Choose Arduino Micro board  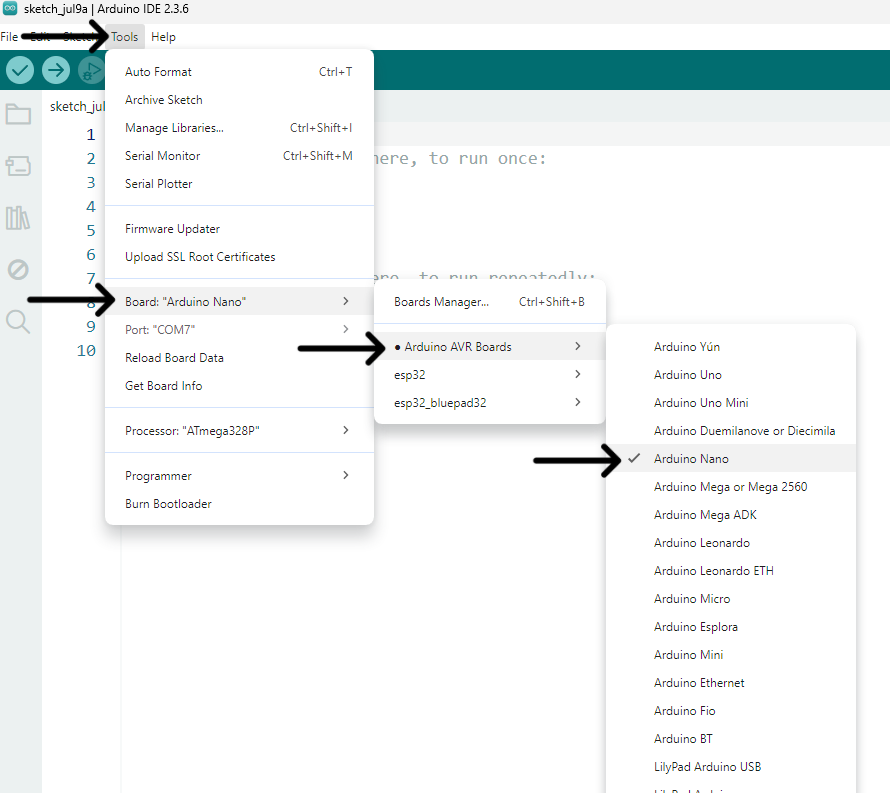point(731,599)
